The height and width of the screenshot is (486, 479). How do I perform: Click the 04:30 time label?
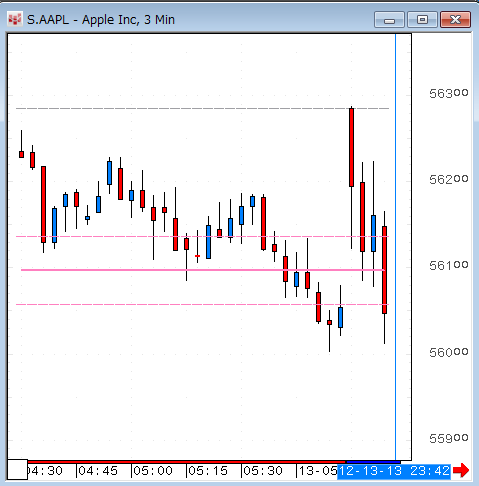45,471
